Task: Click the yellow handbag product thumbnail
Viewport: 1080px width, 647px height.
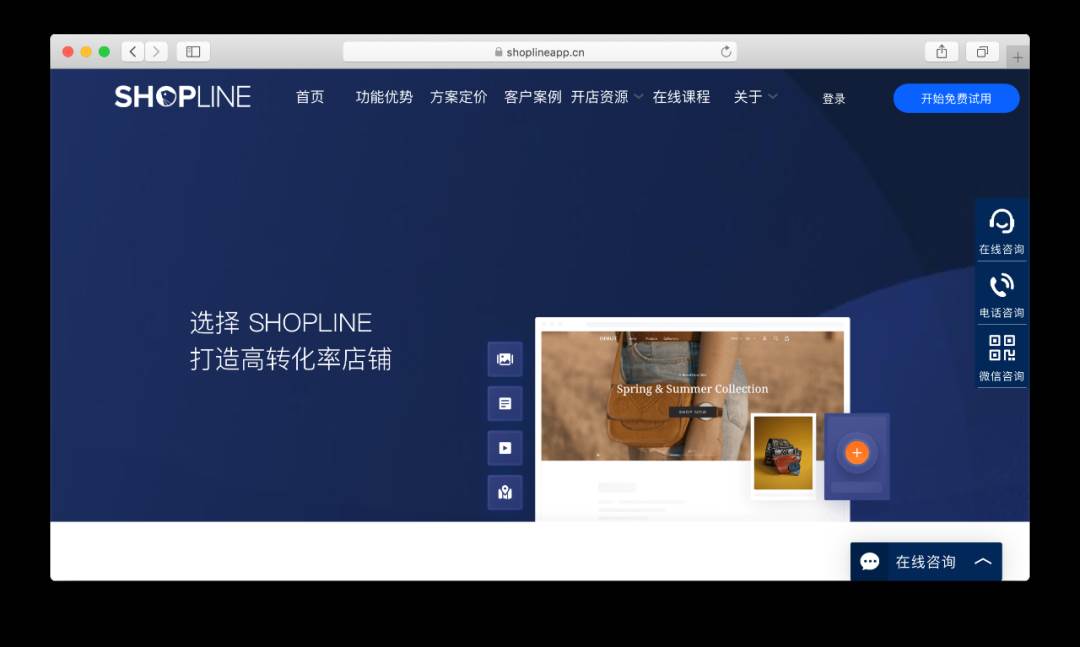Action: 783,453
